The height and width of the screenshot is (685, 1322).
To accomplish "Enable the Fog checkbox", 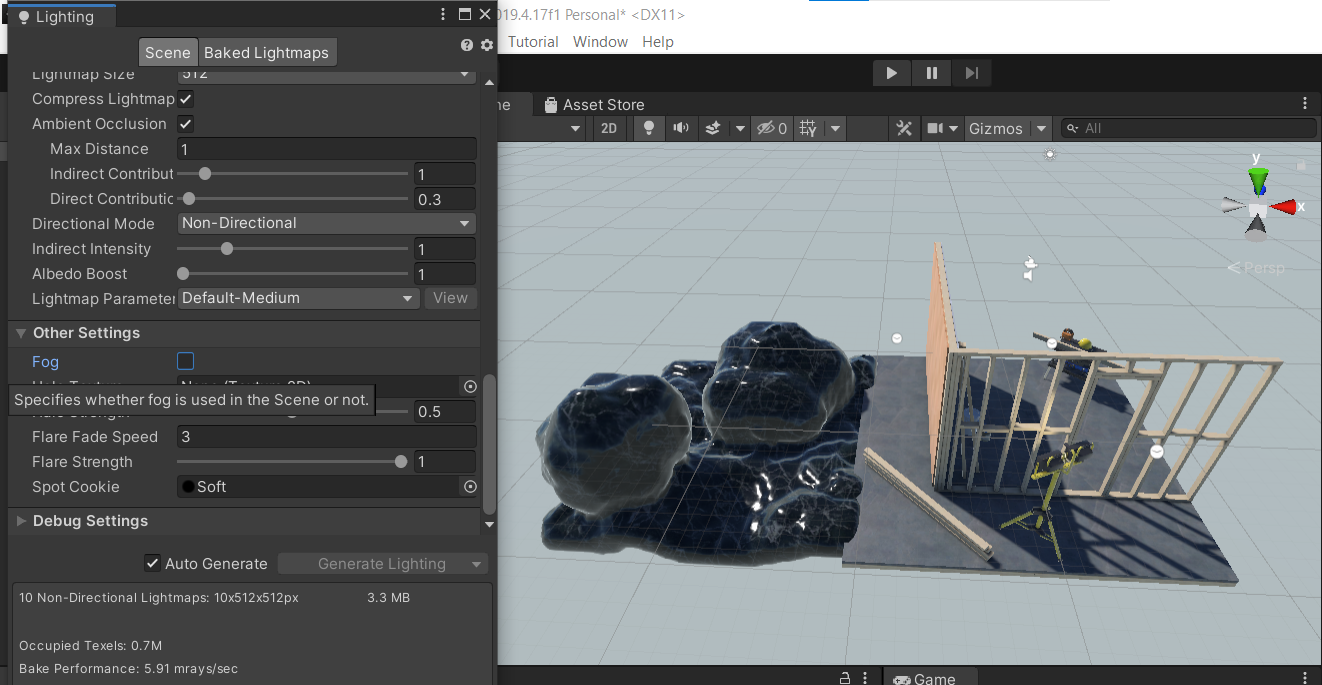I will tap(185, 361).
